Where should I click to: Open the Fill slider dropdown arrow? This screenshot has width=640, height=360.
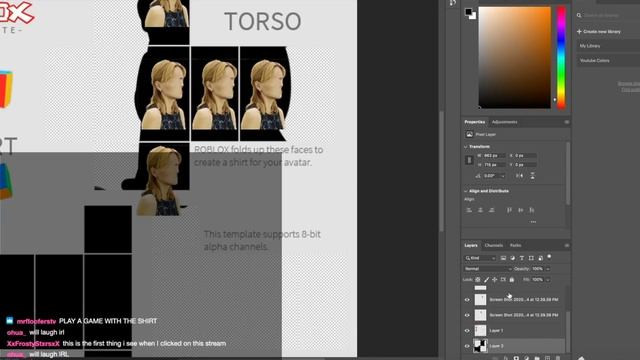click(548, 280)
